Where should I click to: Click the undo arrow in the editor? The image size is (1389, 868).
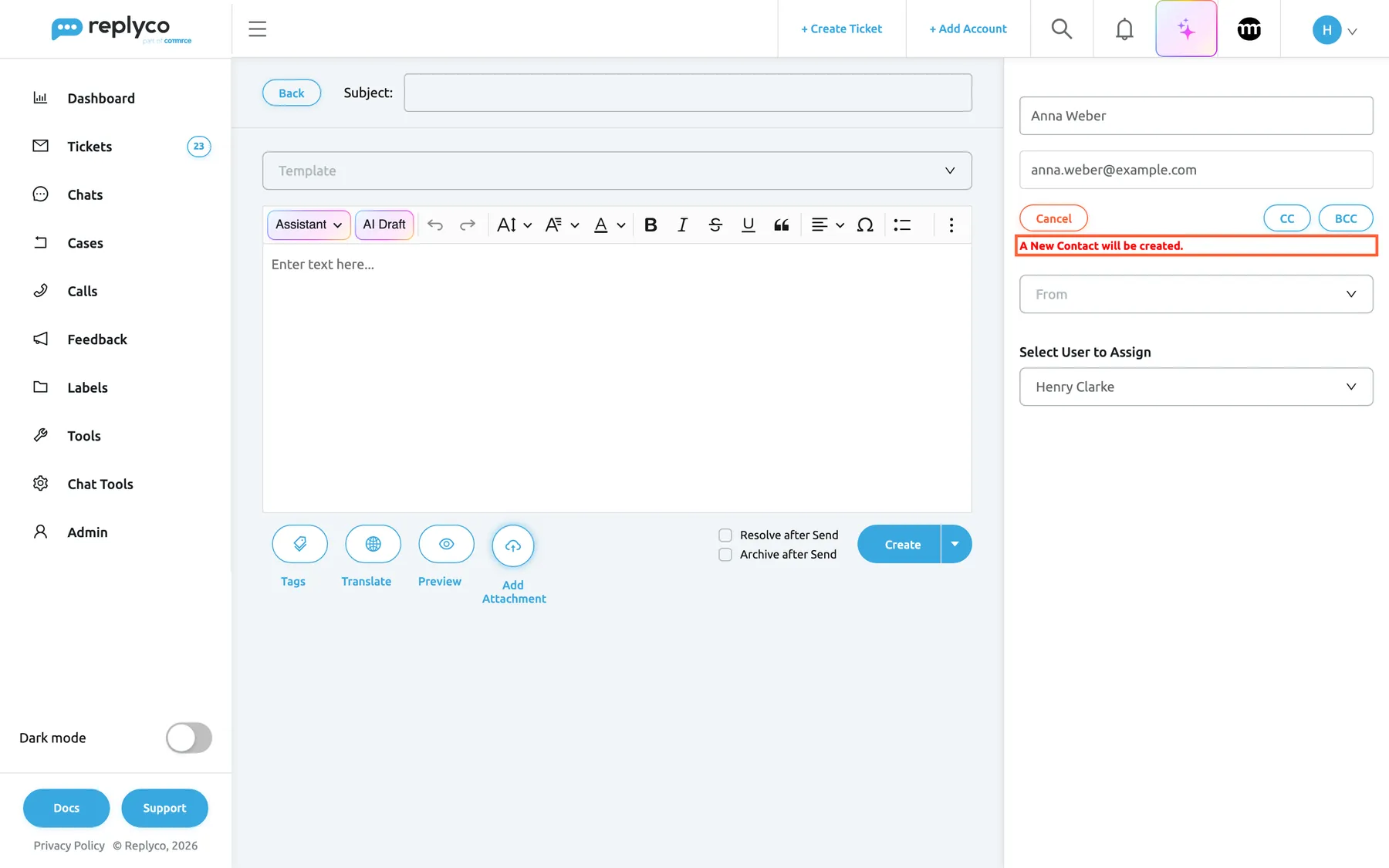tap(435, 225)
